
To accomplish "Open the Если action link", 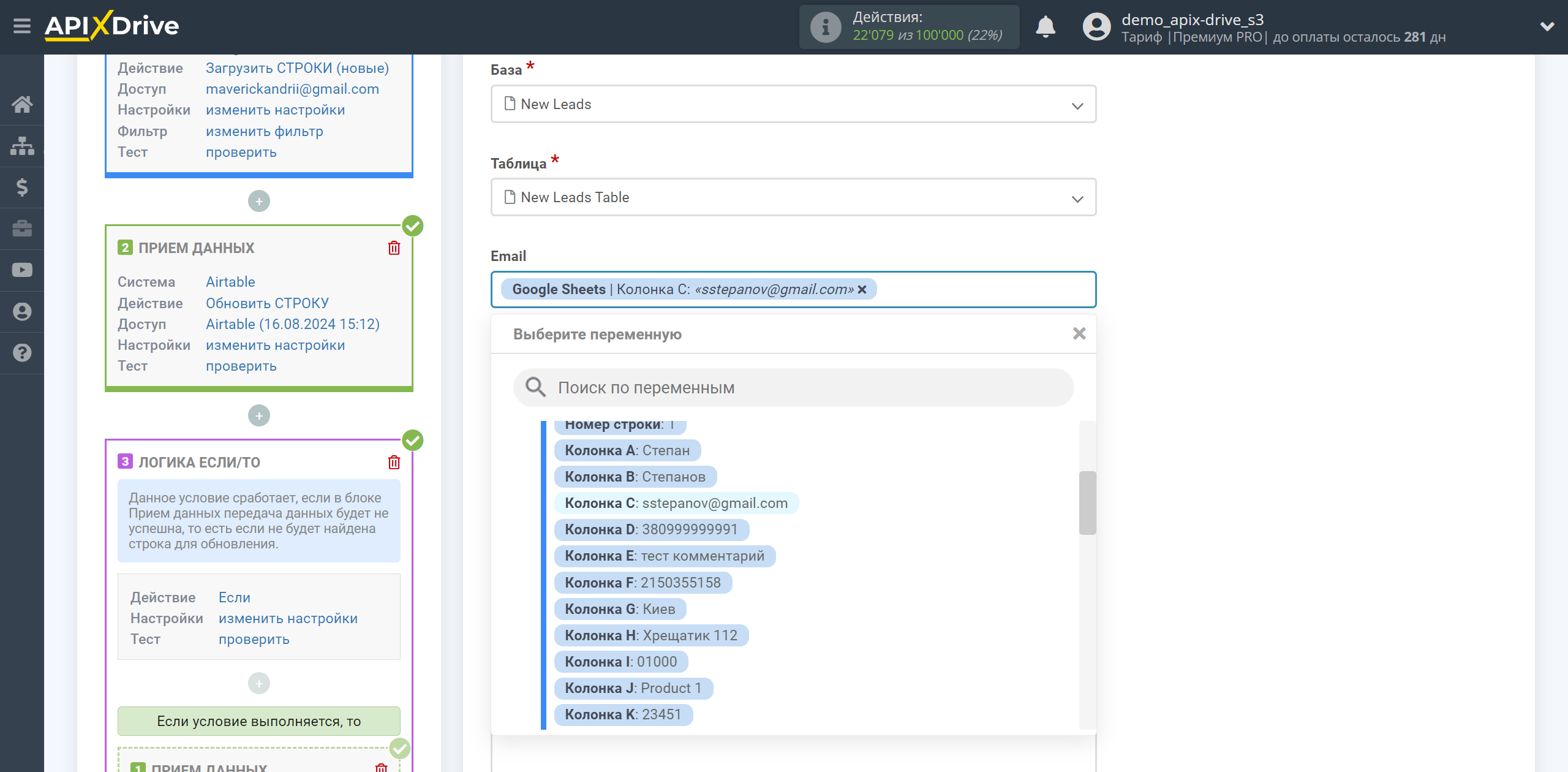I will coord(234,597).
